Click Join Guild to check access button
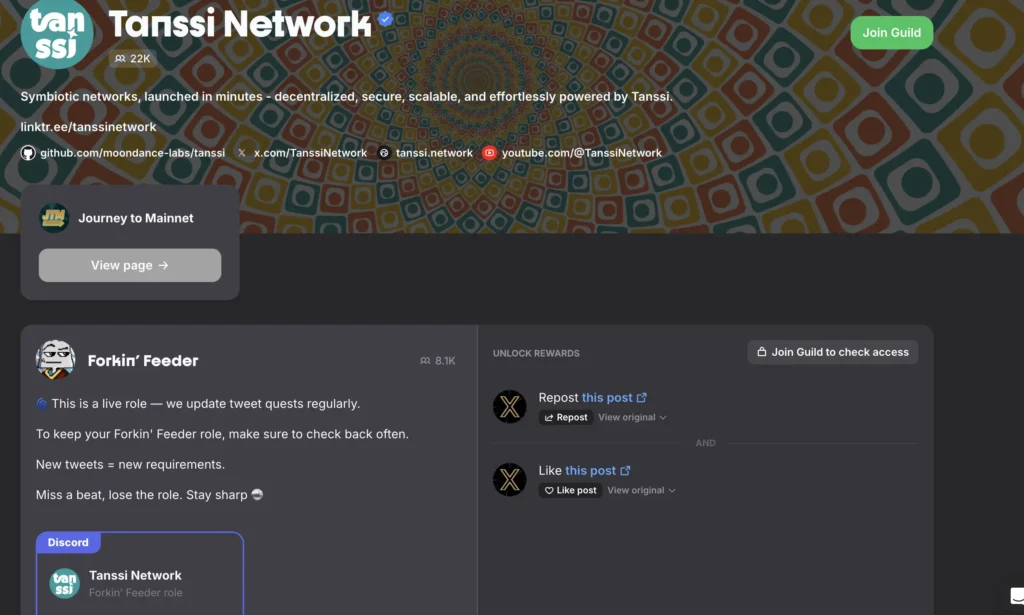Viewport: 1024px width, 615px height. click(x=833, y=352)
